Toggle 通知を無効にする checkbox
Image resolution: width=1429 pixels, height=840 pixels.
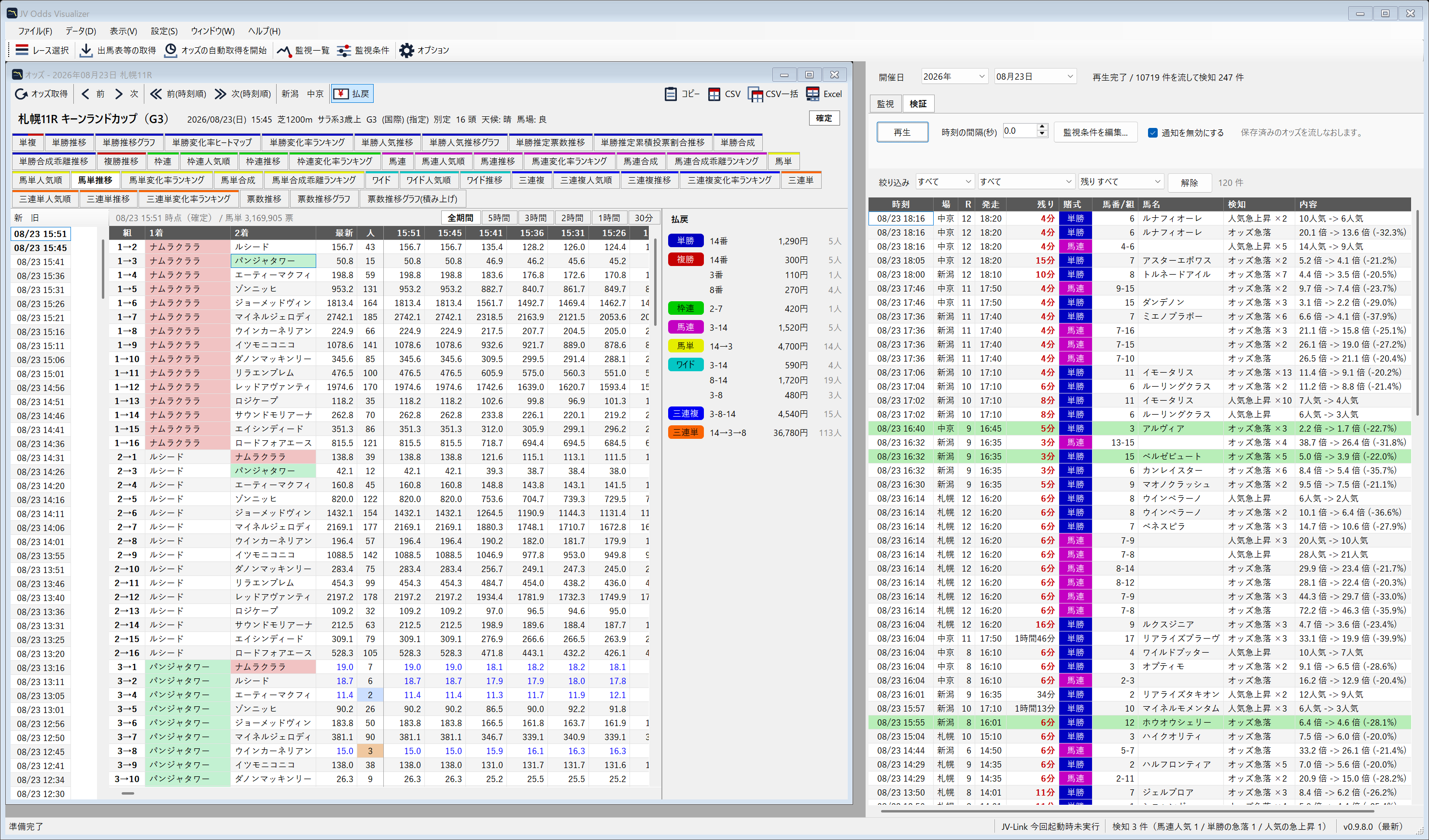pyautogui.click(x=1153, y=132)
